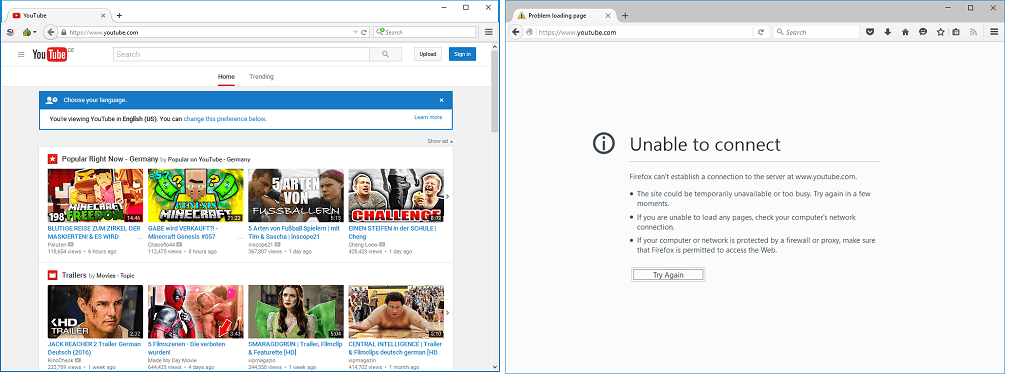Click Hello chat bubble icon in toolbar
This screenshot has height=374, width=1013.
click(923, 32)
